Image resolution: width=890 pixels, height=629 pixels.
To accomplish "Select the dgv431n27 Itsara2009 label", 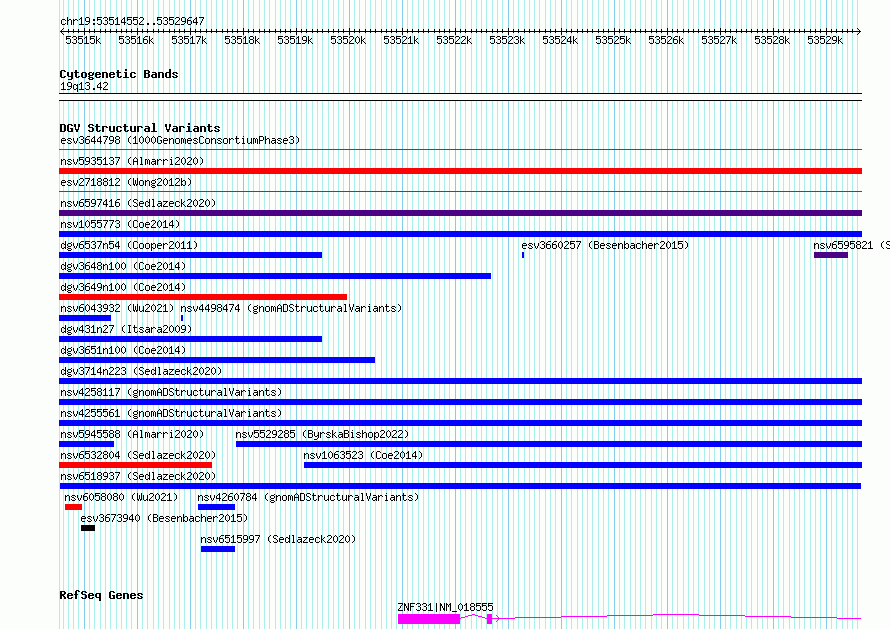I will [x=126, y=329].
